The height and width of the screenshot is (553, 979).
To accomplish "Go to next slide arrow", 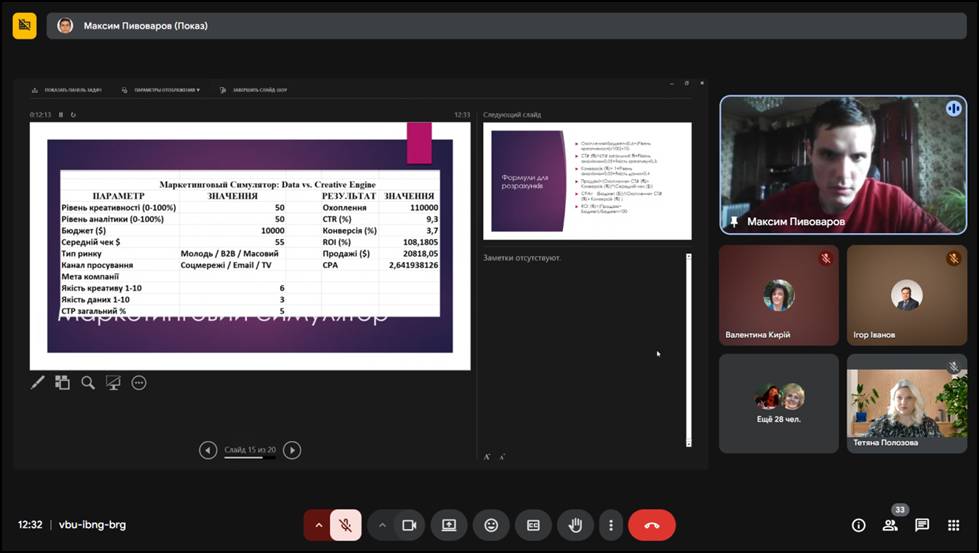I will point(292,450).
